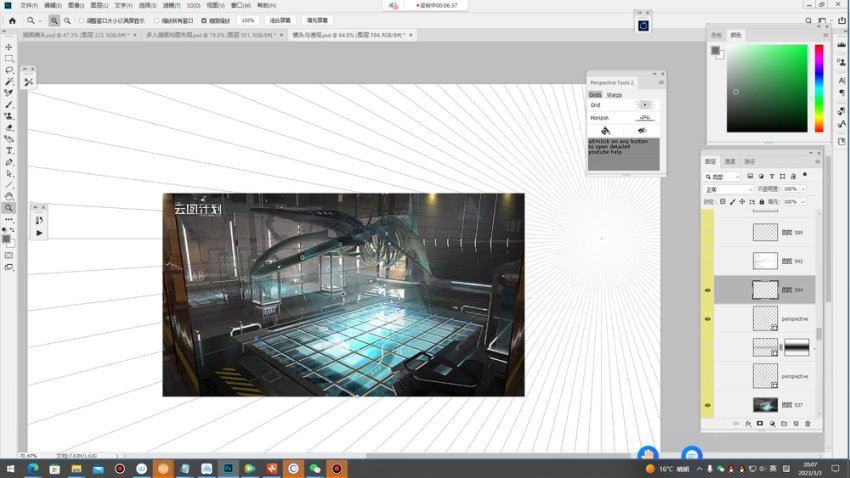Toggle the zoom all windows checkbox

[157, 21]
